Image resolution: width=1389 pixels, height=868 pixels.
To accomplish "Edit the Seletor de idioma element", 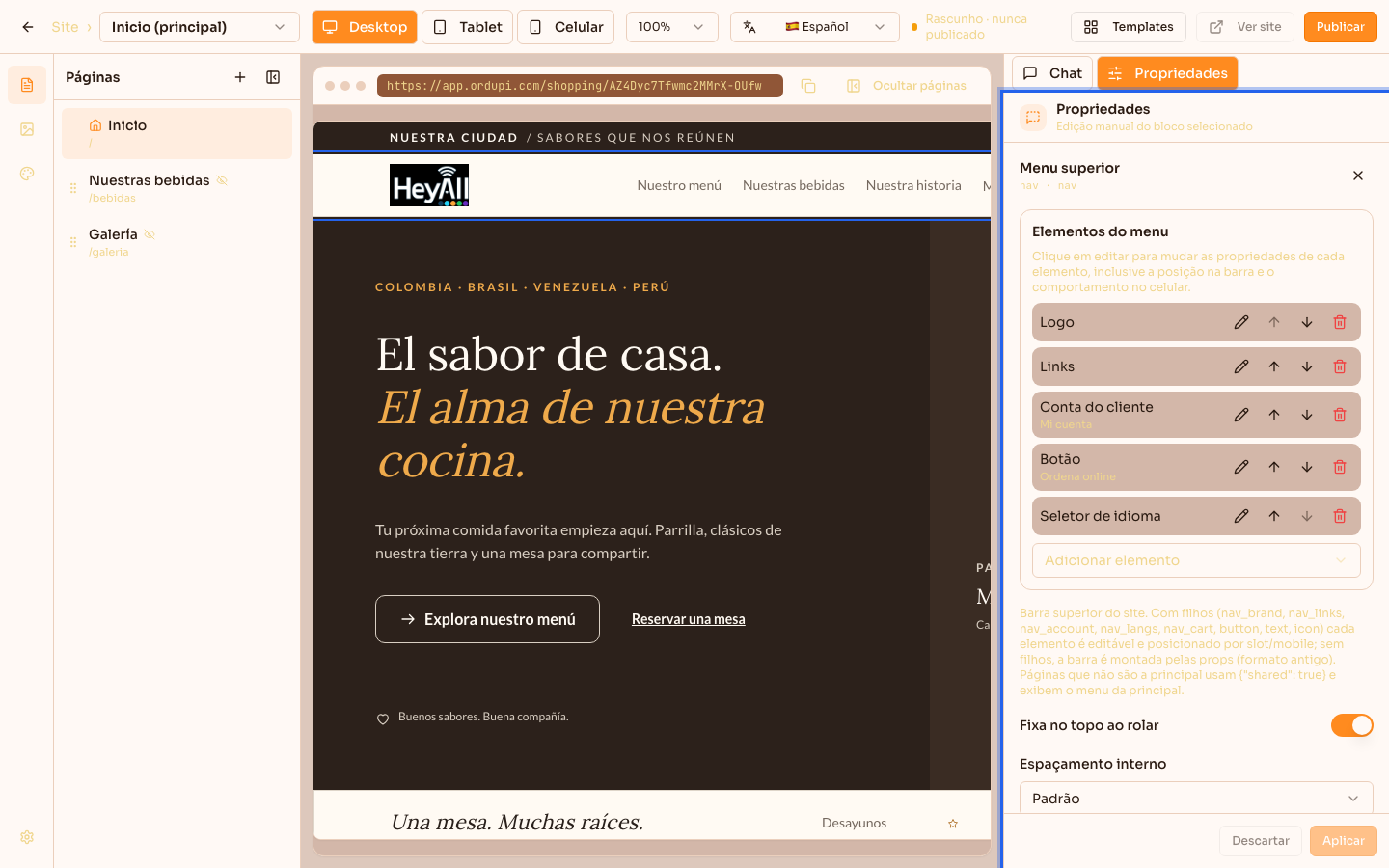I will tap(1241, 516).
